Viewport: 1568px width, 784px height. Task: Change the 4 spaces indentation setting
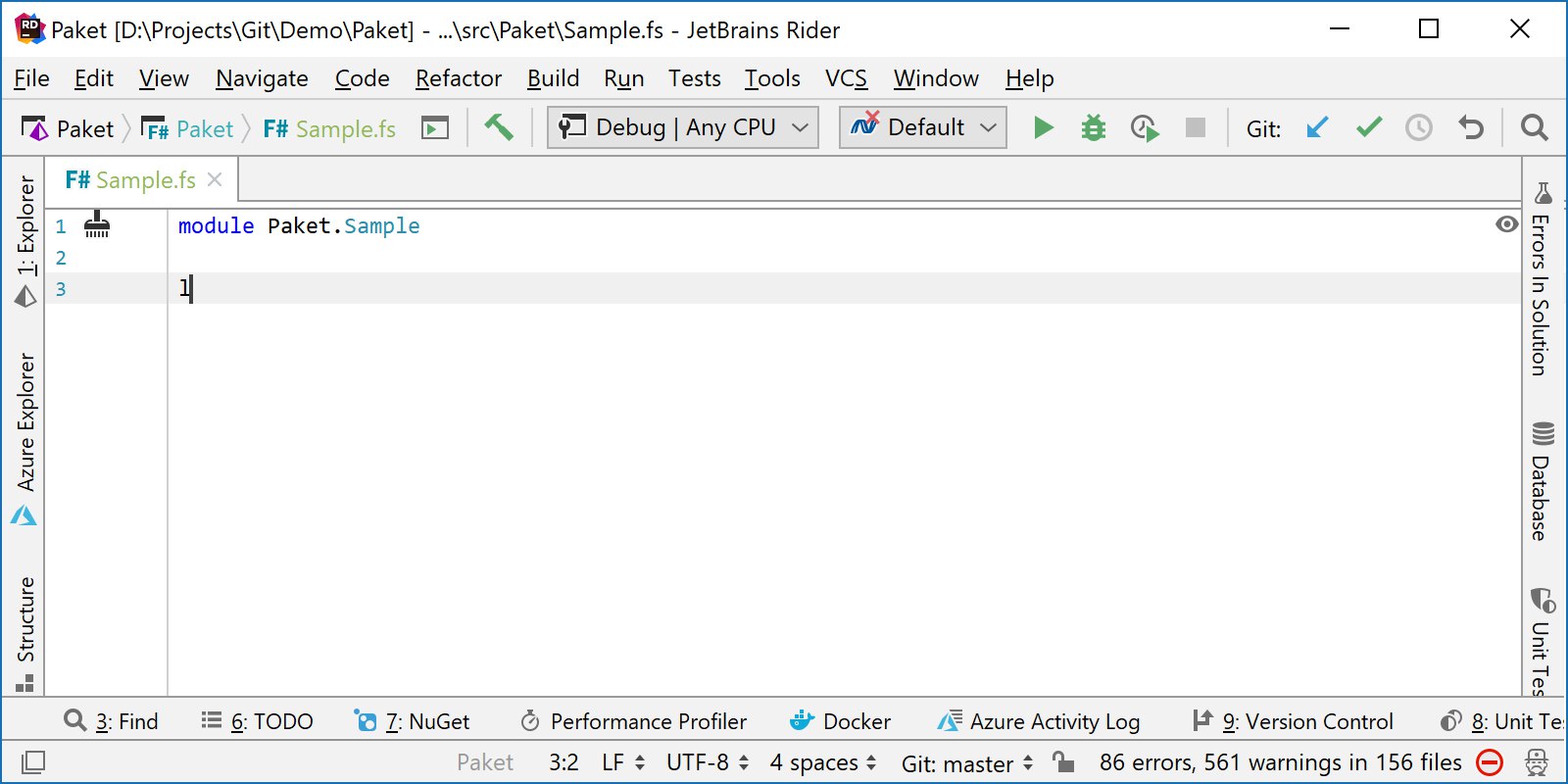click(822, 762)
